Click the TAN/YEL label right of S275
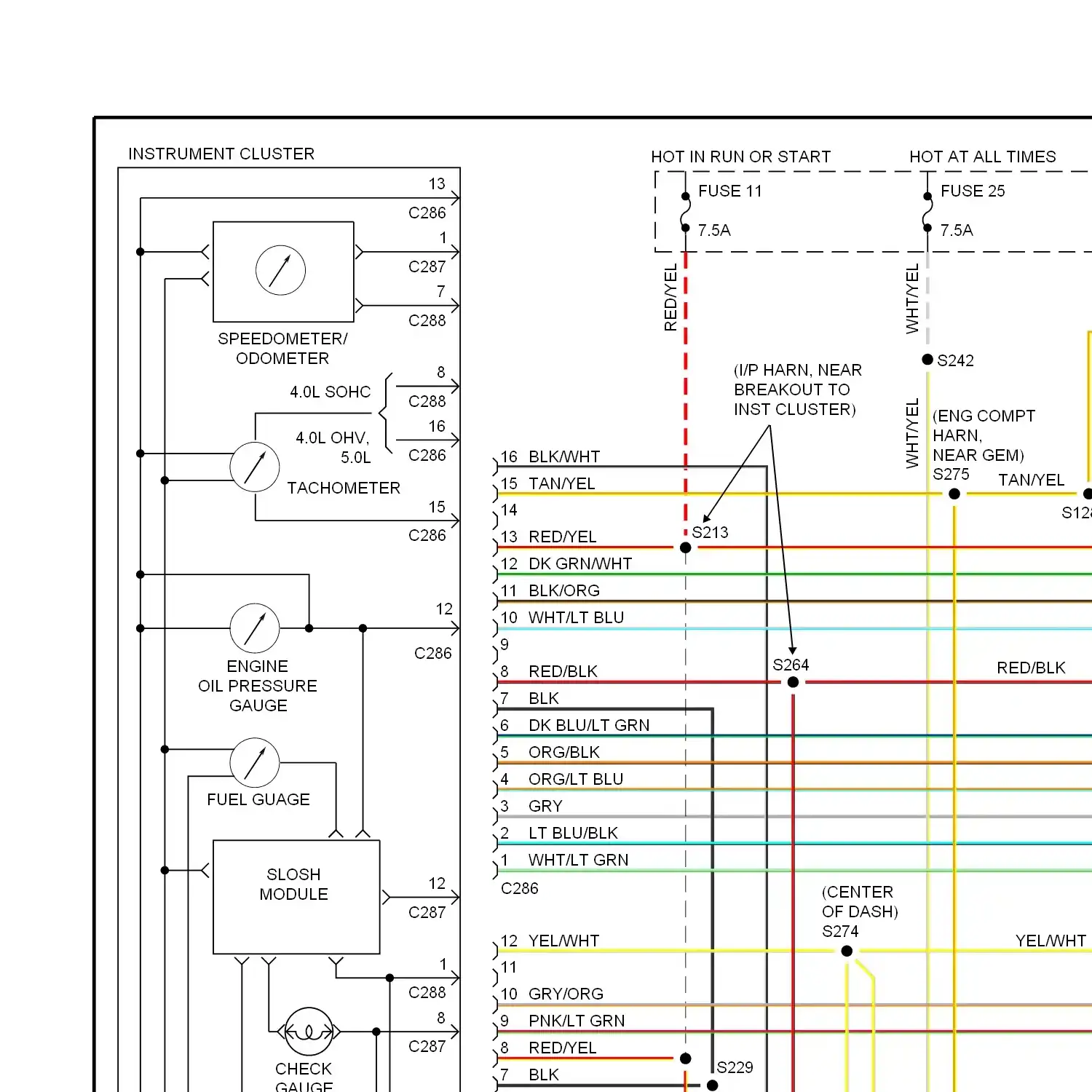This screenshot has height=1092, width=1092. coord(1031,480)
